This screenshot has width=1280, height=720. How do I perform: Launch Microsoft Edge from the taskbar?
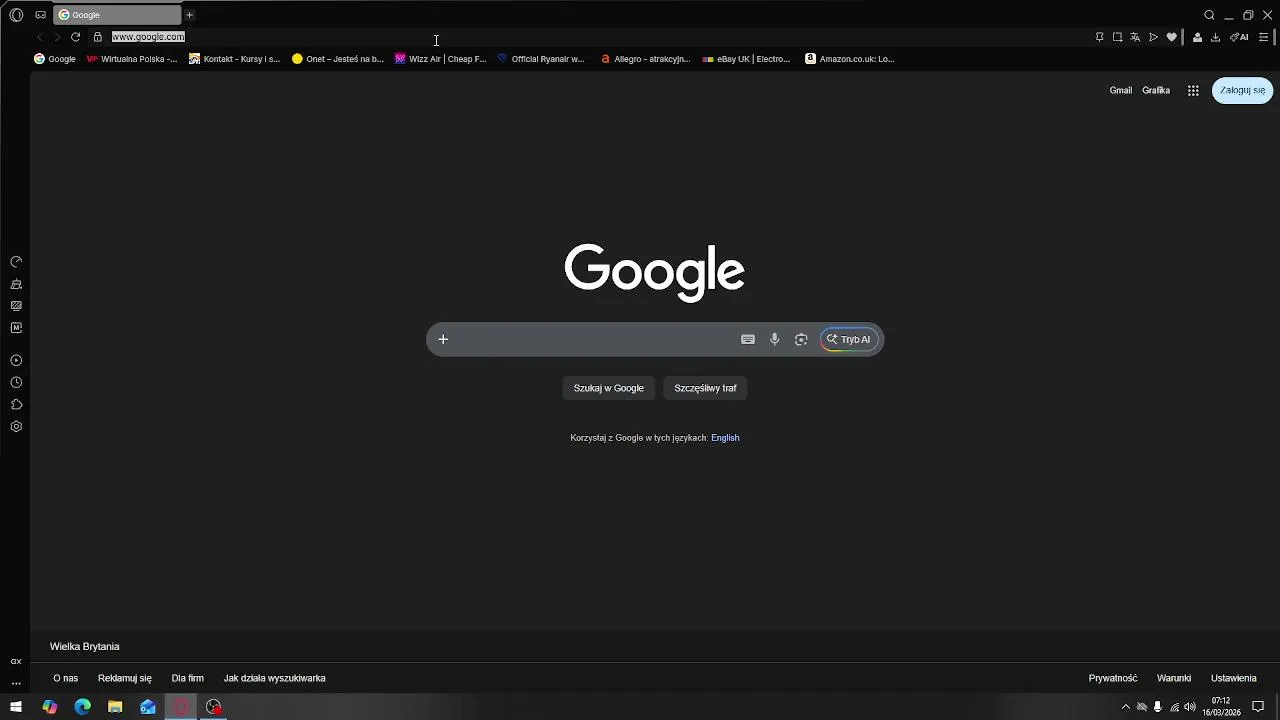pos(83,707)
